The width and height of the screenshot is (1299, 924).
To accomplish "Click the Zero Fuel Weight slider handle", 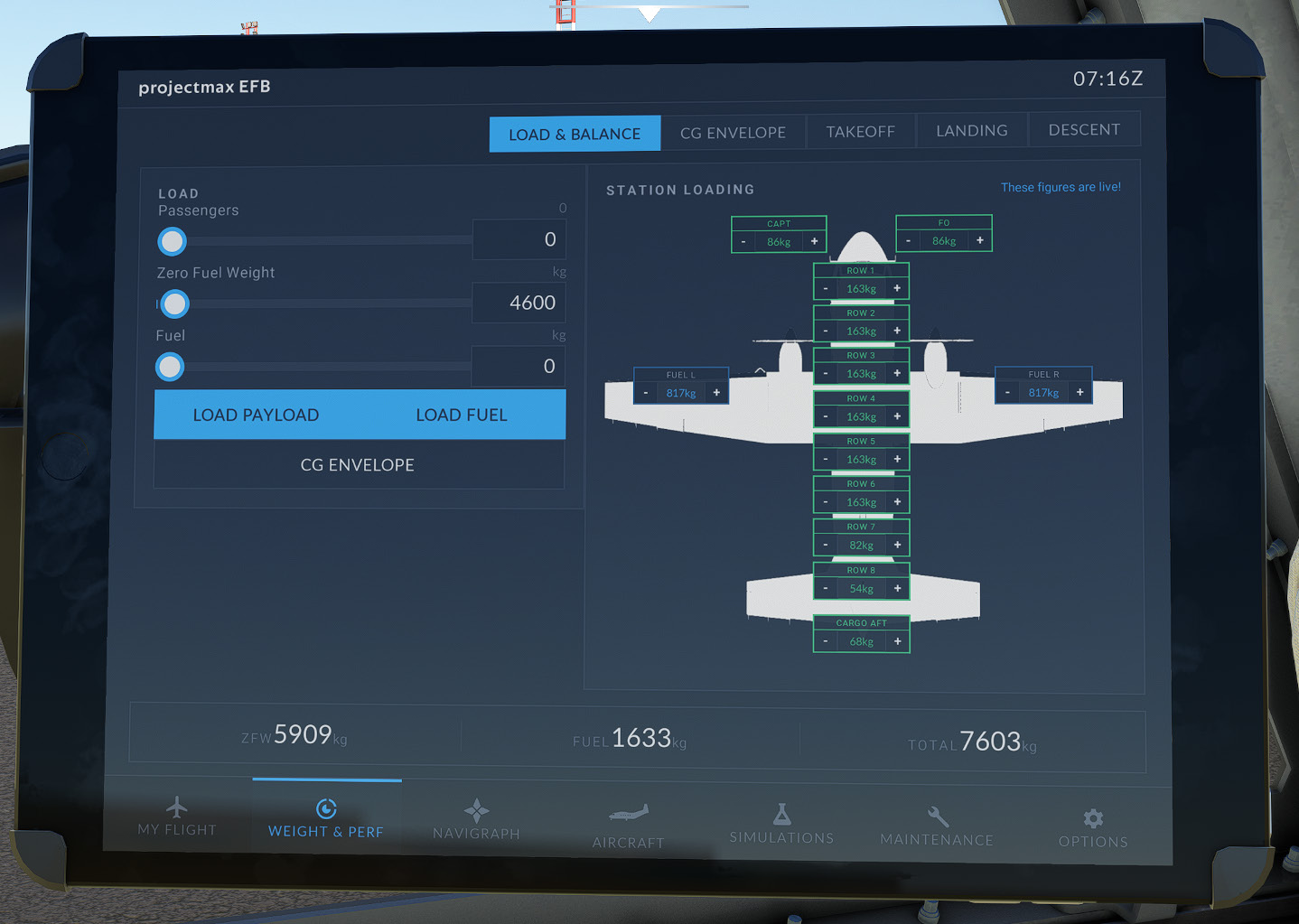I will [x=174, y=304].
